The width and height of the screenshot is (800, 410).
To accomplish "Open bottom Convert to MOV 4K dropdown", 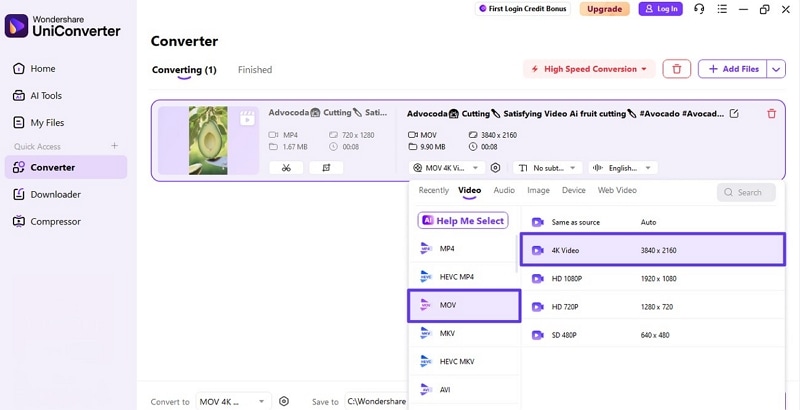I will (x=233, y=401).
